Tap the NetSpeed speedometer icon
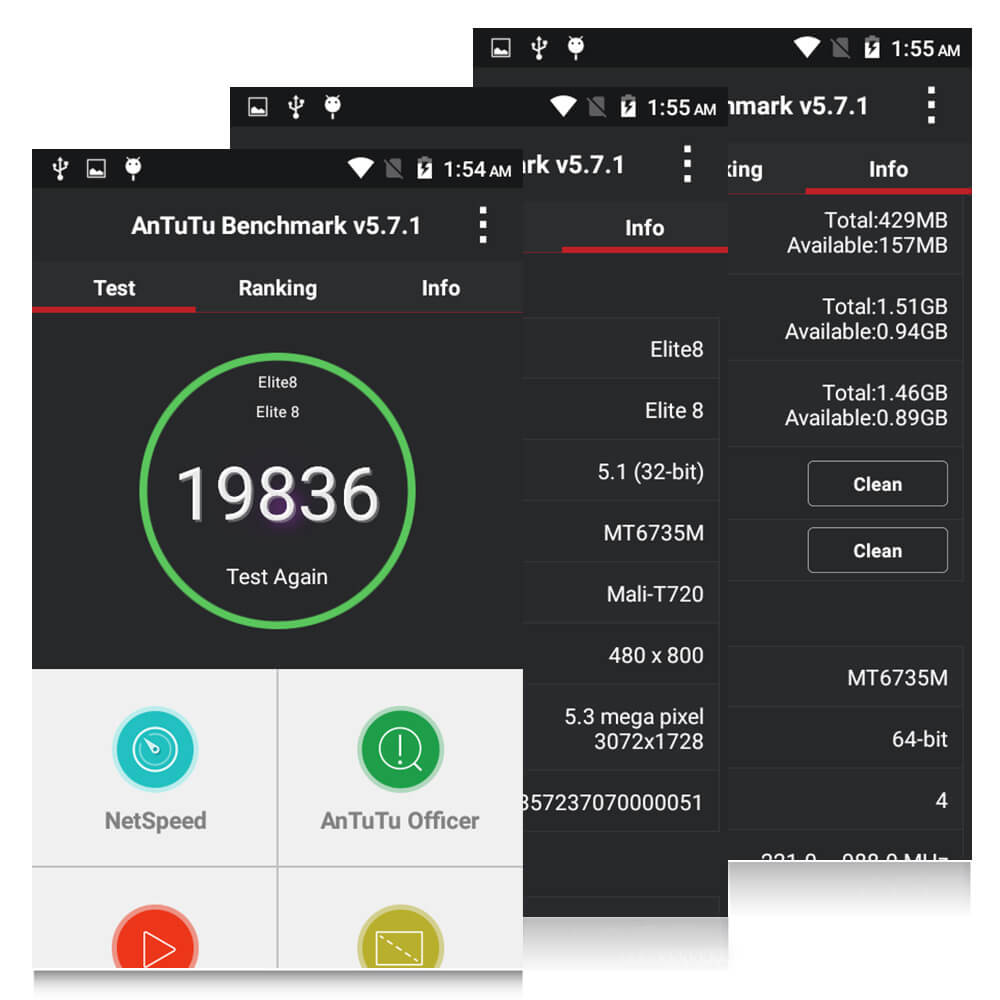The image size is (1000, 1000). point(155,749)
